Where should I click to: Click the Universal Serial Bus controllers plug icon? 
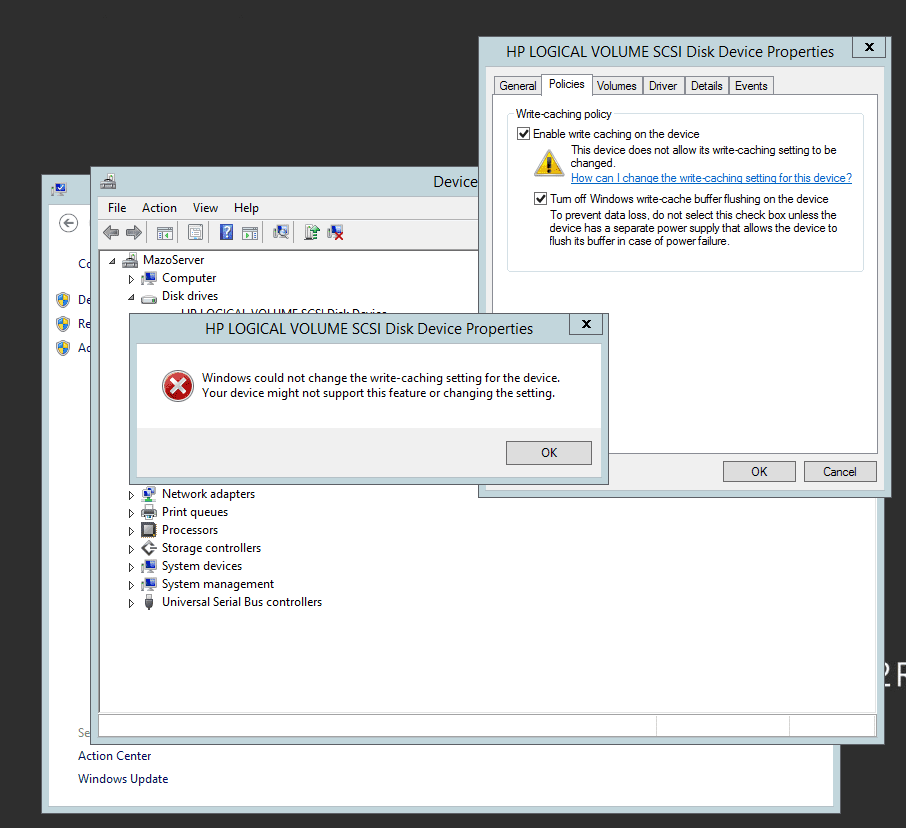click(149, 602)
